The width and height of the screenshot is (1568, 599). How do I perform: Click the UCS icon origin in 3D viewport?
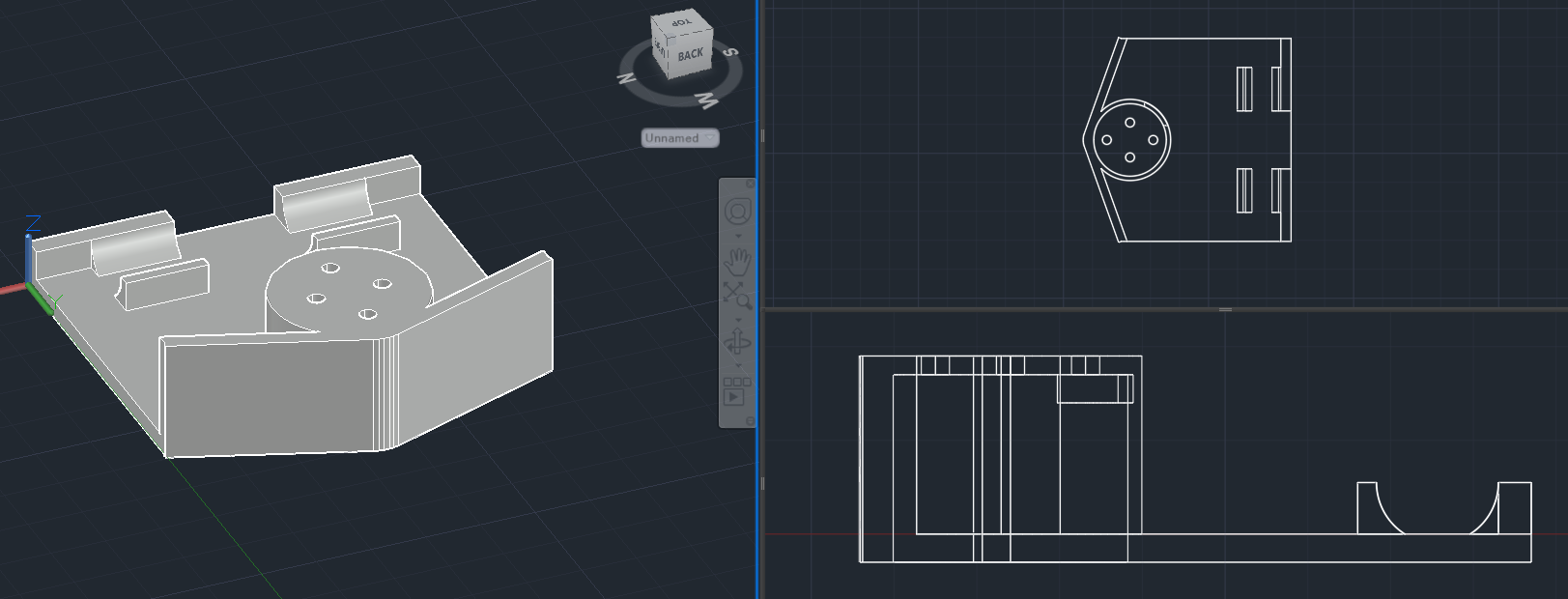click(30, 284)
